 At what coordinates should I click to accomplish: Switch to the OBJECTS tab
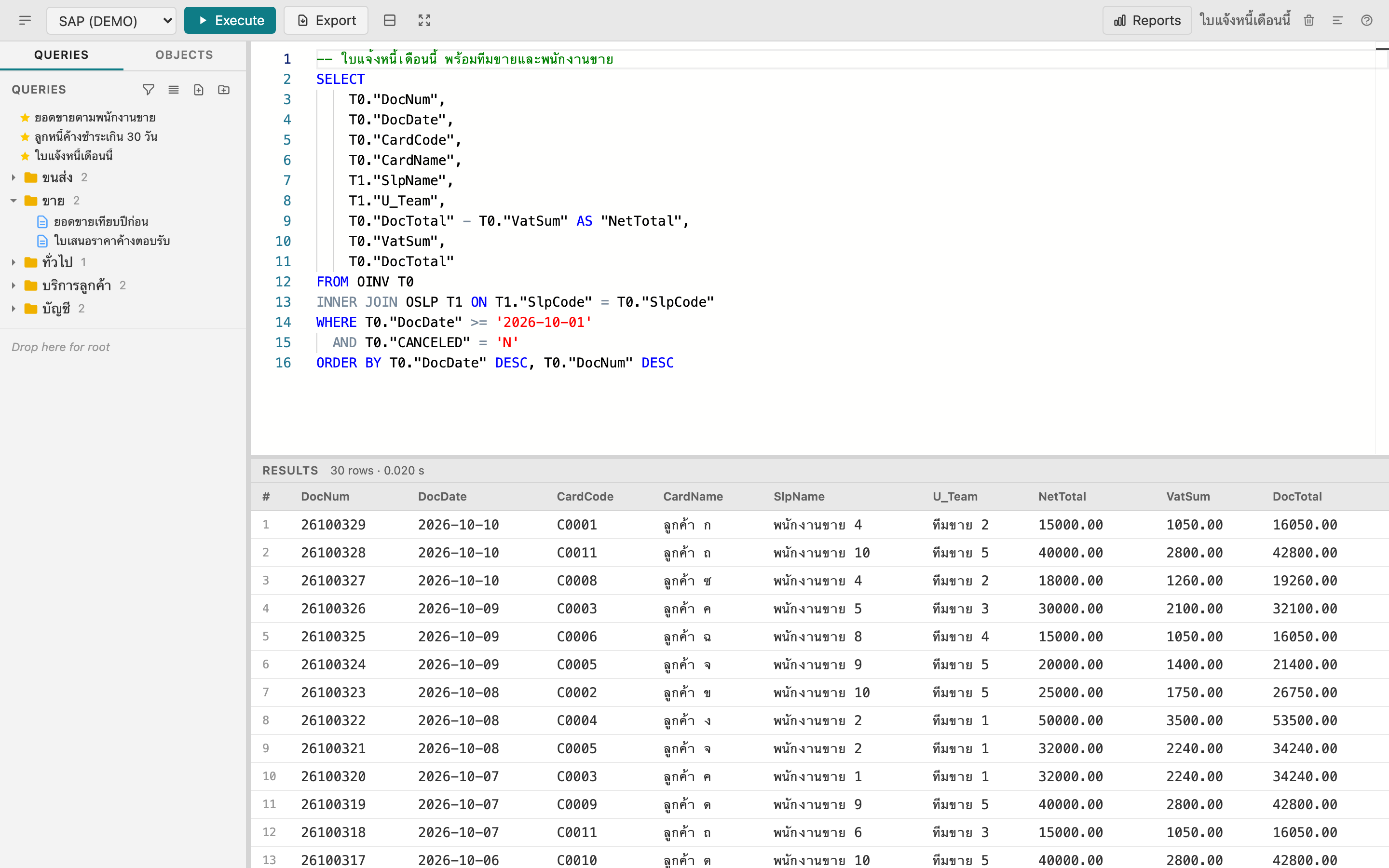(184, 55)
